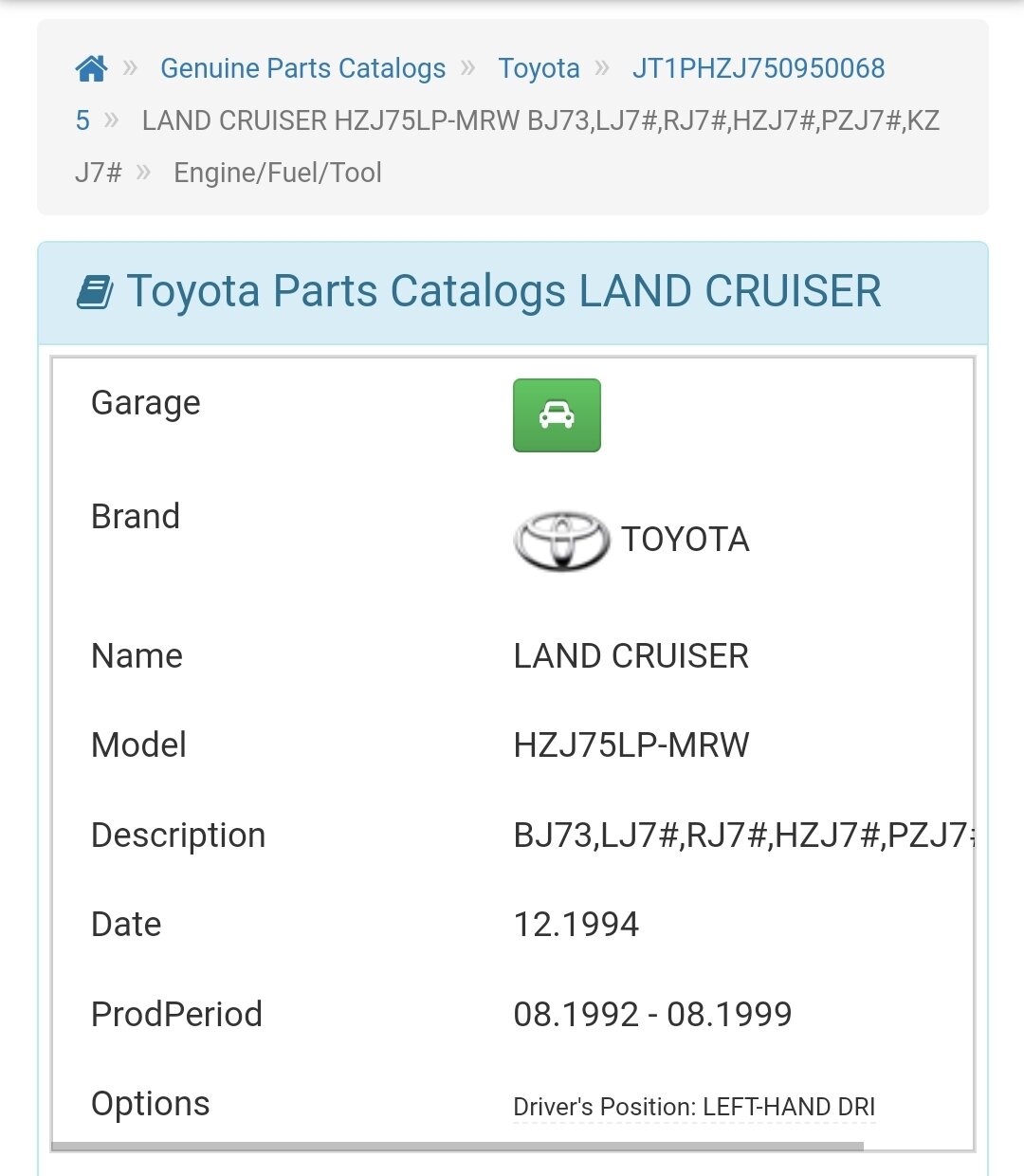Viewport: 1024px width, 1176px height.
Task: Tap the Garage row label
Action: (146, 404)
